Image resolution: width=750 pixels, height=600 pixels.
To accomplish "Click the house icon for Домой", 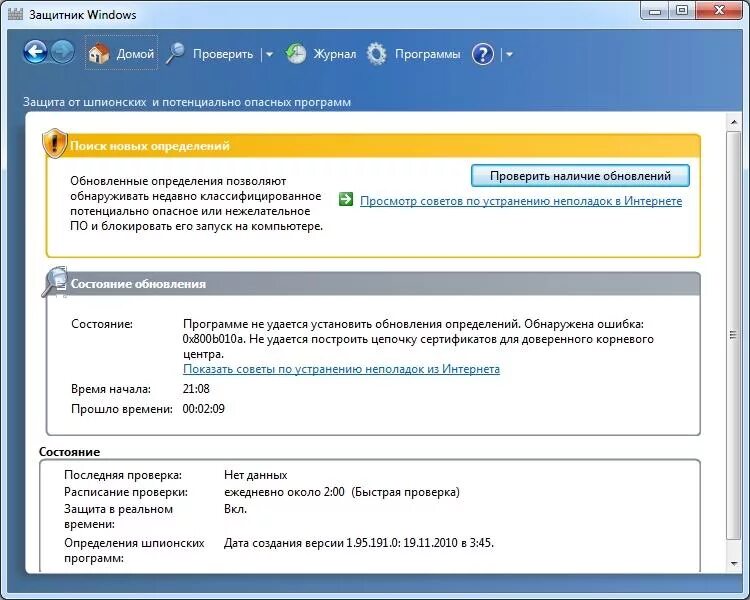I will tap(99, 54).
